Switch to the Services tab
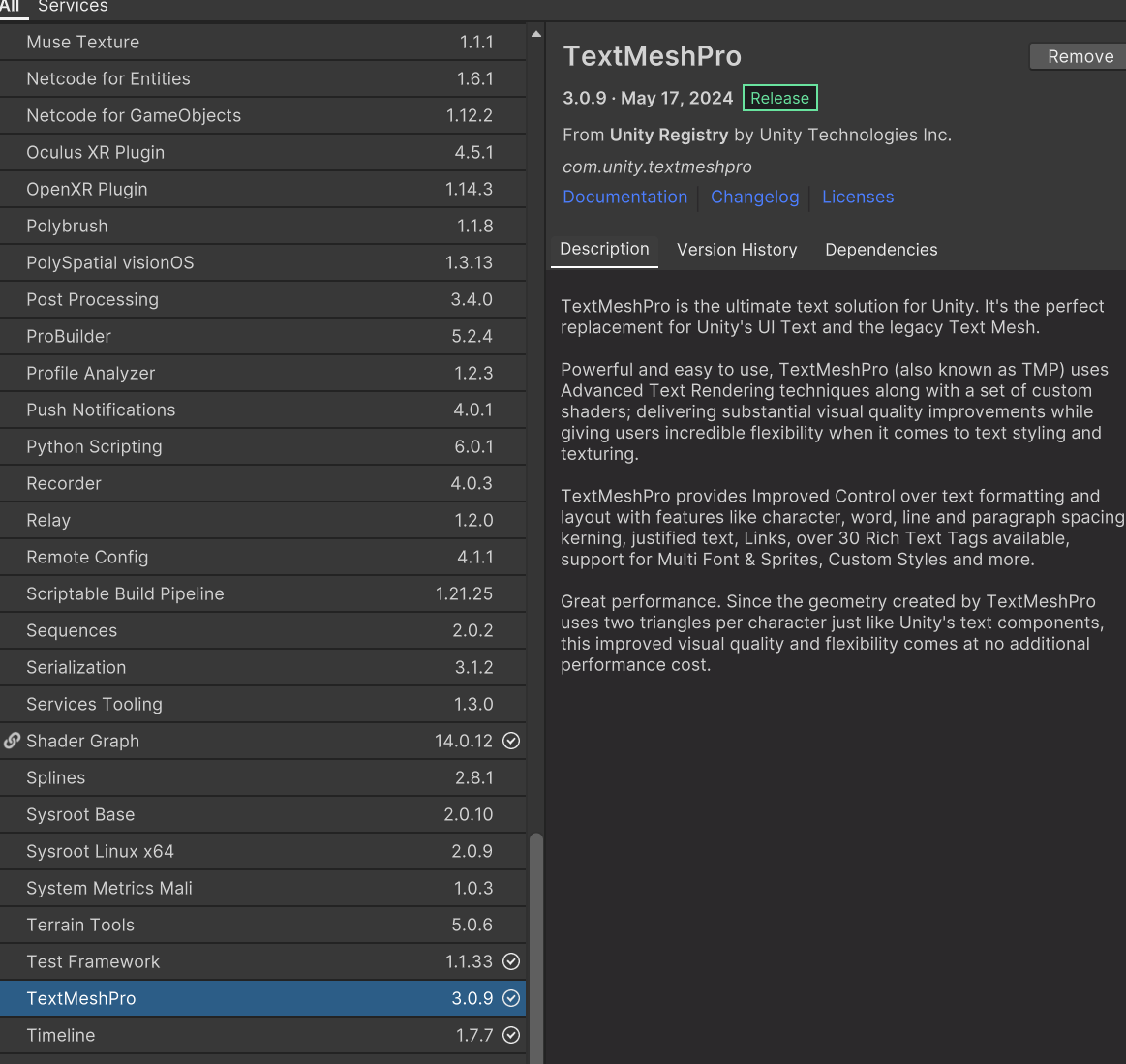Screen dimensions: 1126x1064 click(x=73, y=7)
